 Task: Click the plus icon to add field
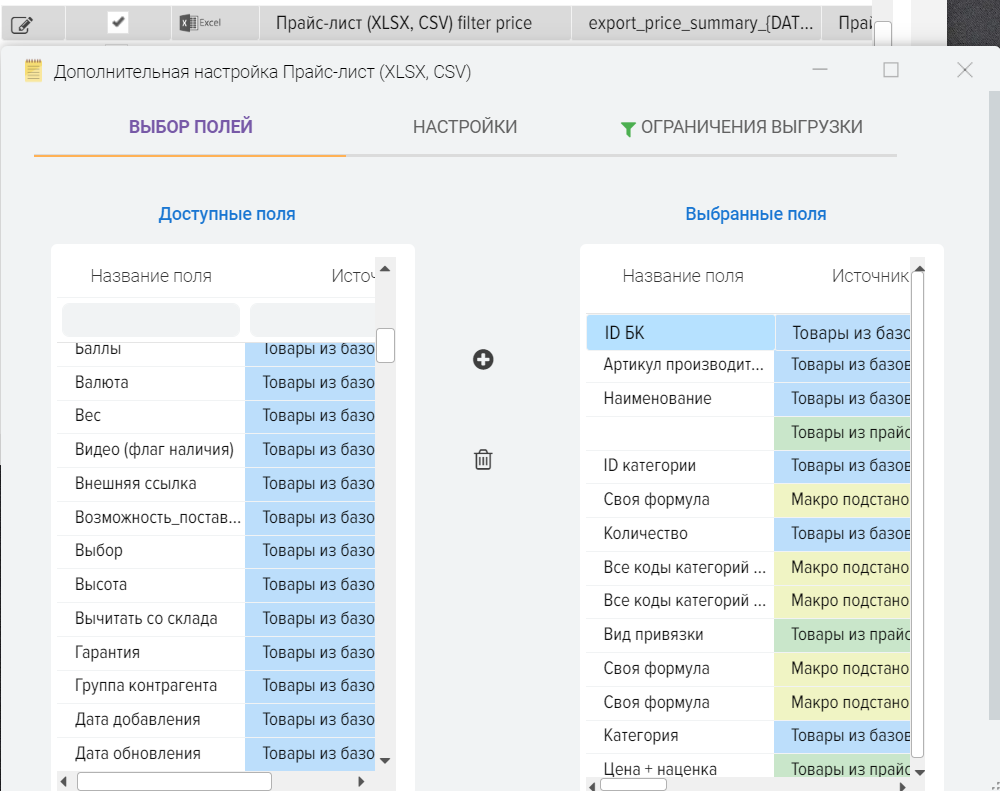[x=483, y=360]
